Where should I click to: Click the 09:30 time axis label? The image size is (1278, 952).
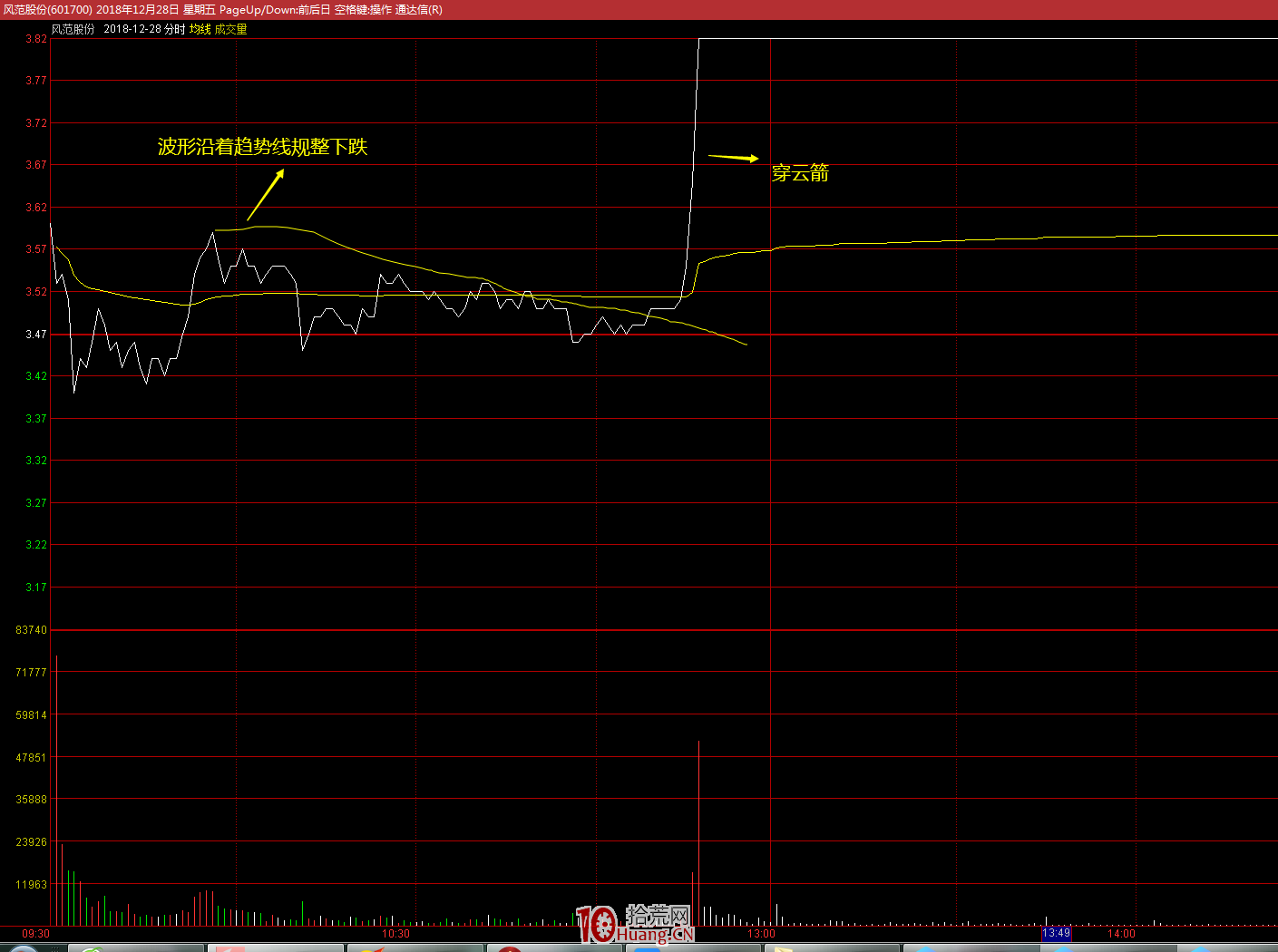(36, 934)
